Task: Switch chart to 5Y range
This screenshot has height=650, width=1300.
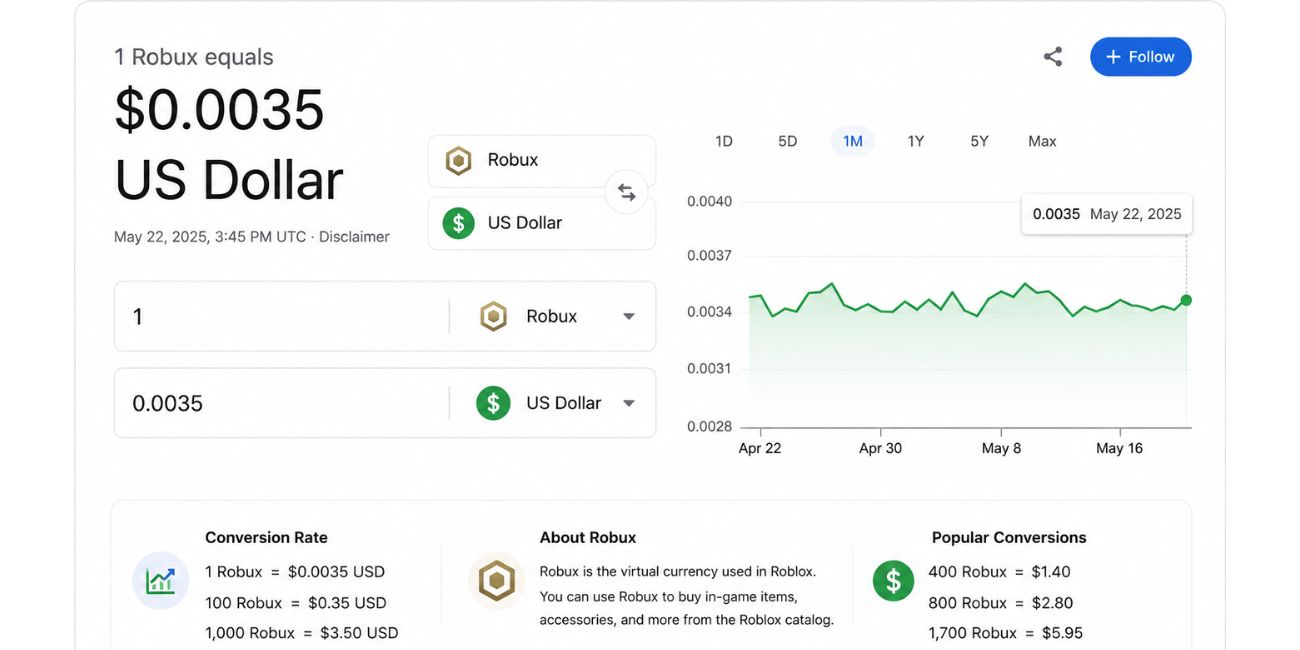Action: coord(979,141)
